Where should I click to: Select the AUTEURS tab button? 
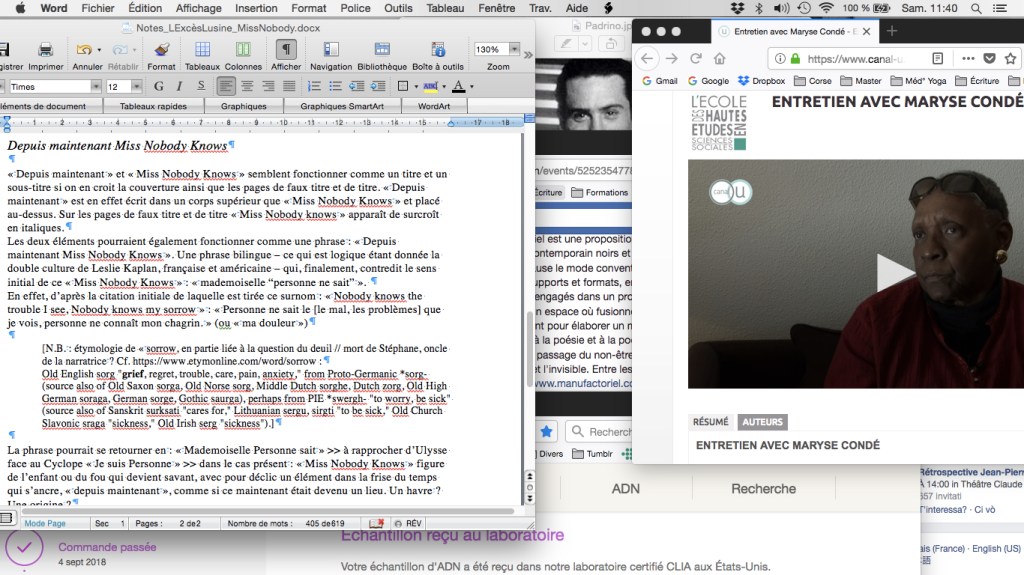tap(763, 422)
